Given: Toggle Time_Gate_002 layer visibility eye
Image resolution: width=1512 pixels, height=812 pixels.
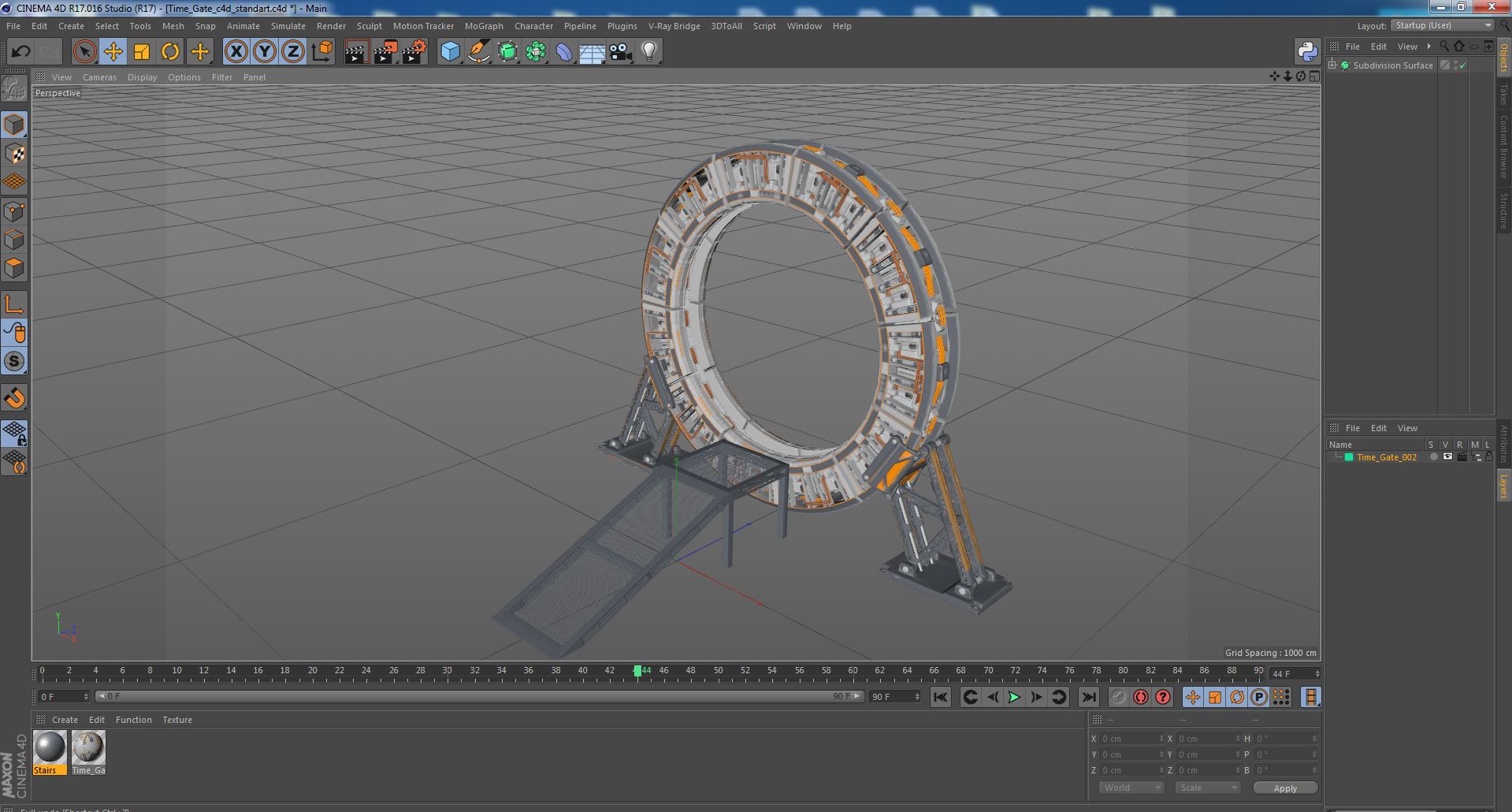Looking at the screenshot, I should click(x=1447, y=457).
